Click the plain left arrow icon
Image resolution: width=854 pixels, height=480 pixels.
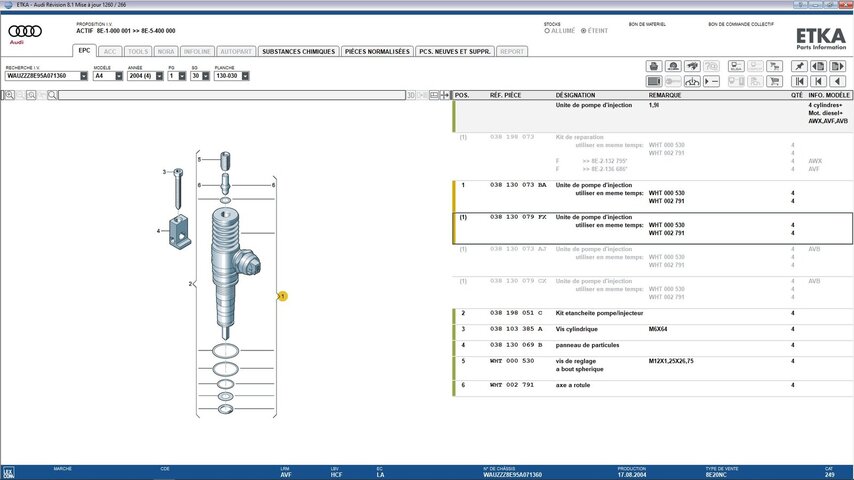[837, 81]
